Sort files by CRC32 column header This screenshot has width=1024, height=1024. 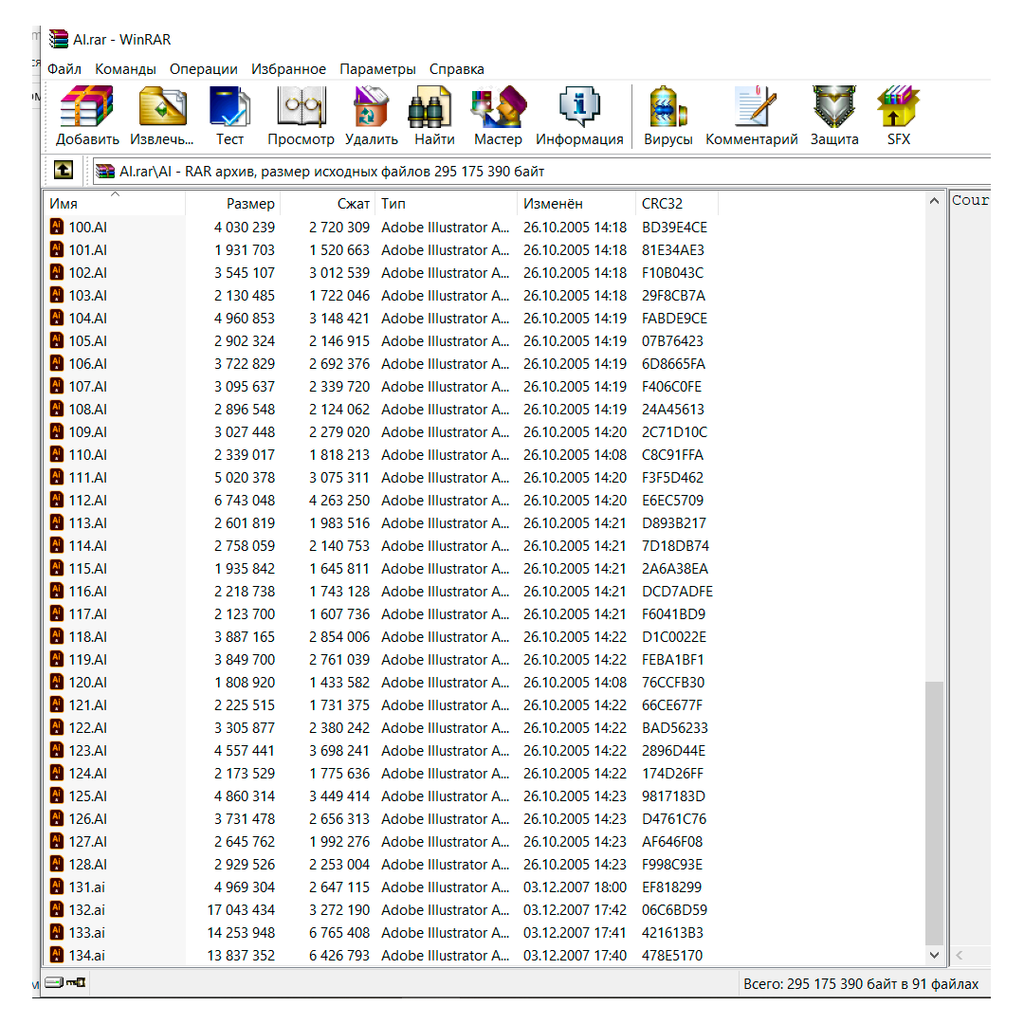677,204
